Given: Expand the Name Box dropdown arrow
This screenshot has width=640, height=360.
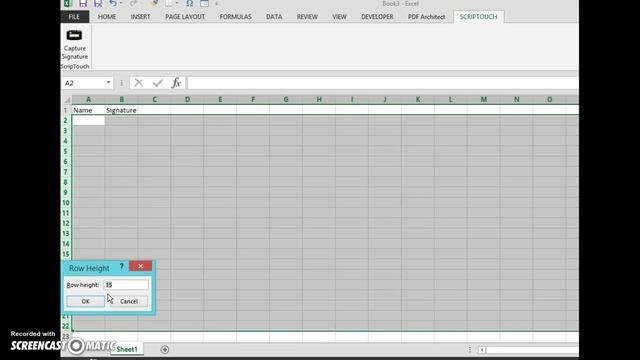Looking at the screenshot, I should click(109, 82).
